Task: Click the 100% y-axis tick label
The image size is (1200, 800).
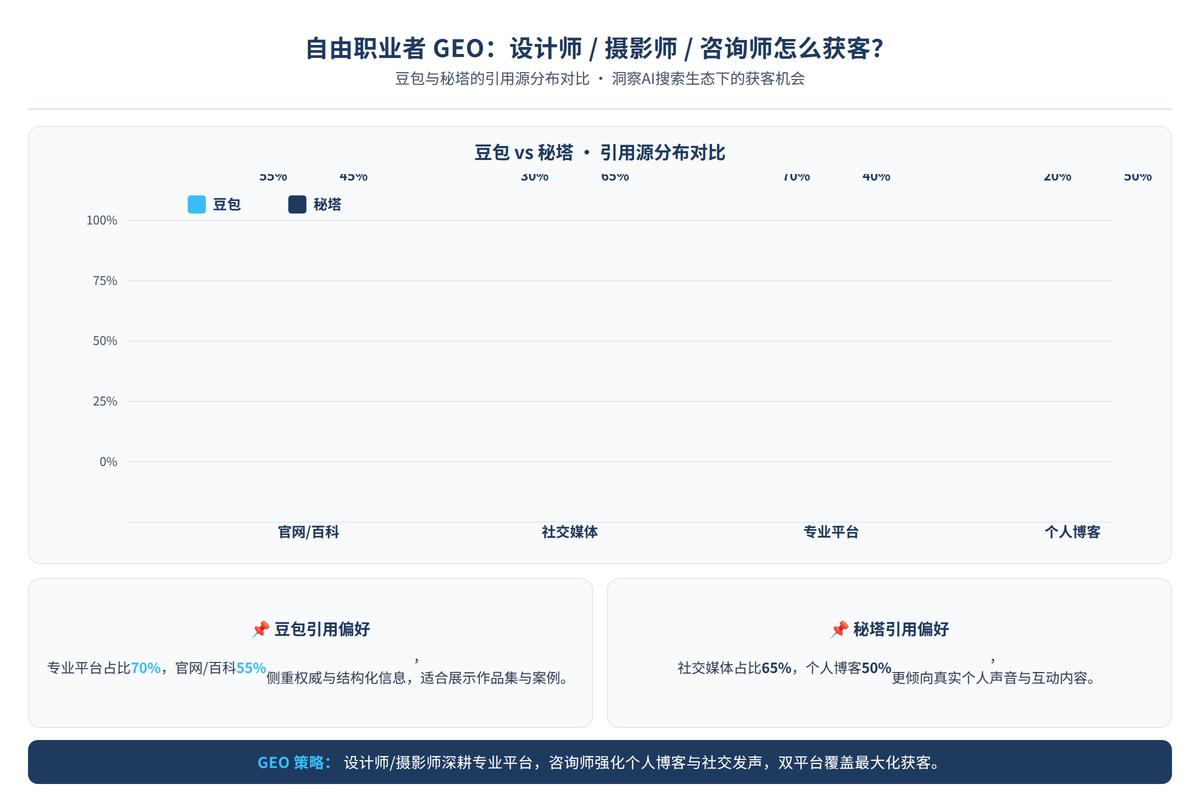Action: click(x=102, y=220)
